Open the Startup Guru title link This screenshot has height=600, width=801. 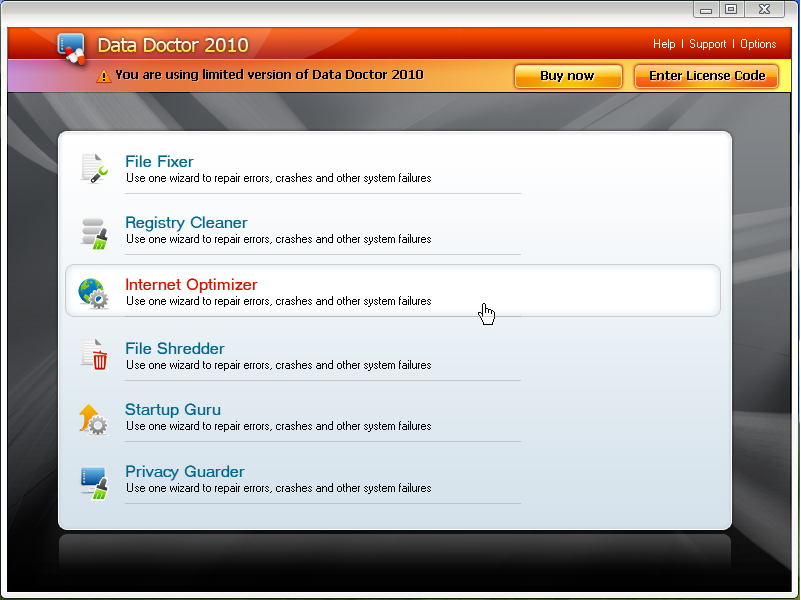coord(173,410)
